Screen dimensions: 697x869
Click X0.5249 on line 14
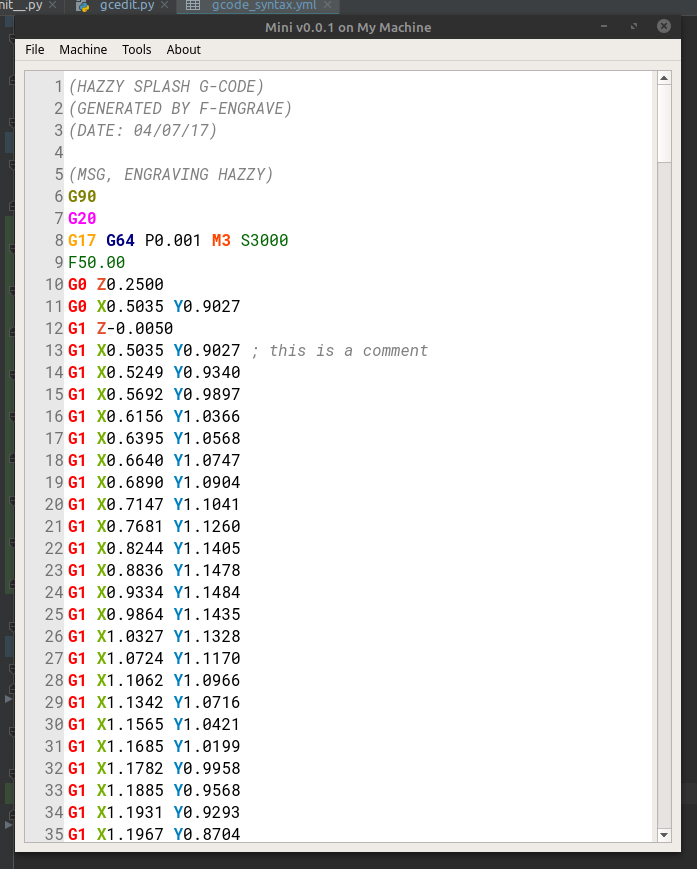point(130,372)
